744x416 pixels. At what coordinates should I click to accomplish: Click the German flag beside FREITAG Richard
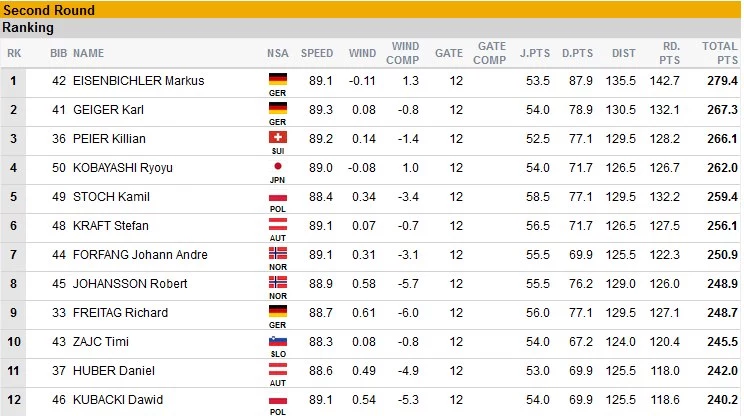278,311
